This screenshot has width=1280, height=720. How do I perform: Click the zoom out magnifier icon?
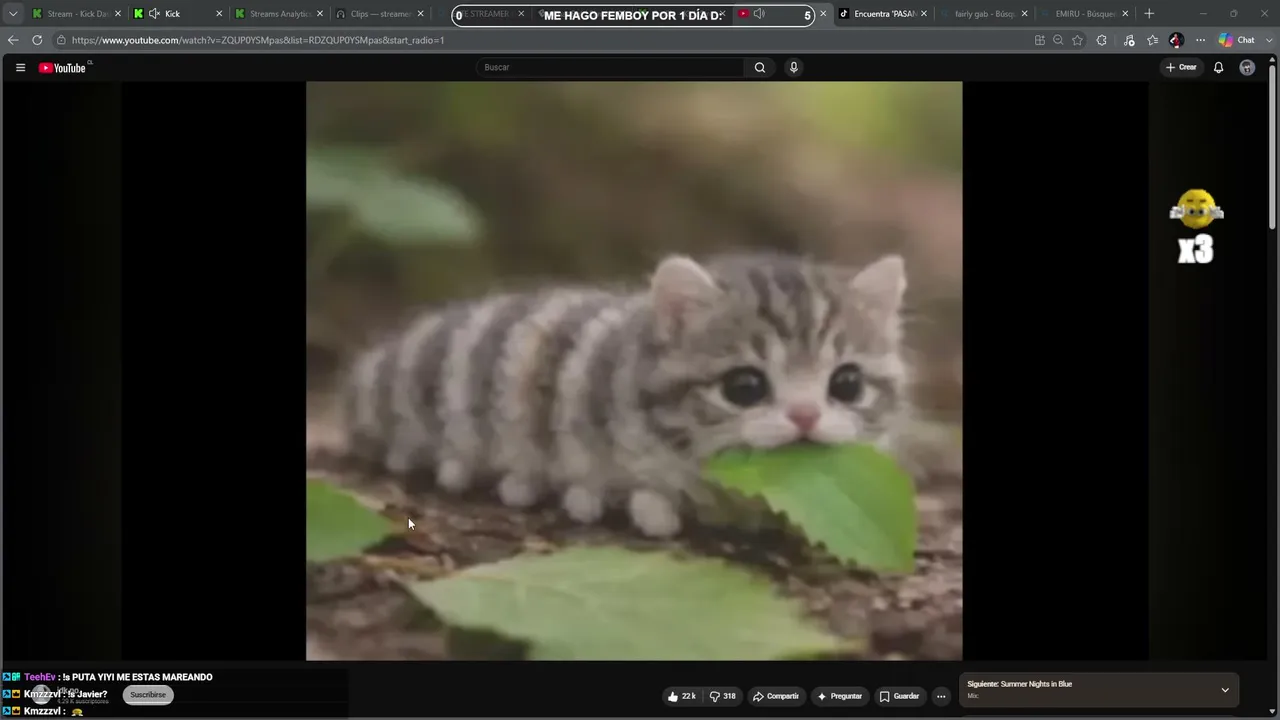coord(1058,40)
